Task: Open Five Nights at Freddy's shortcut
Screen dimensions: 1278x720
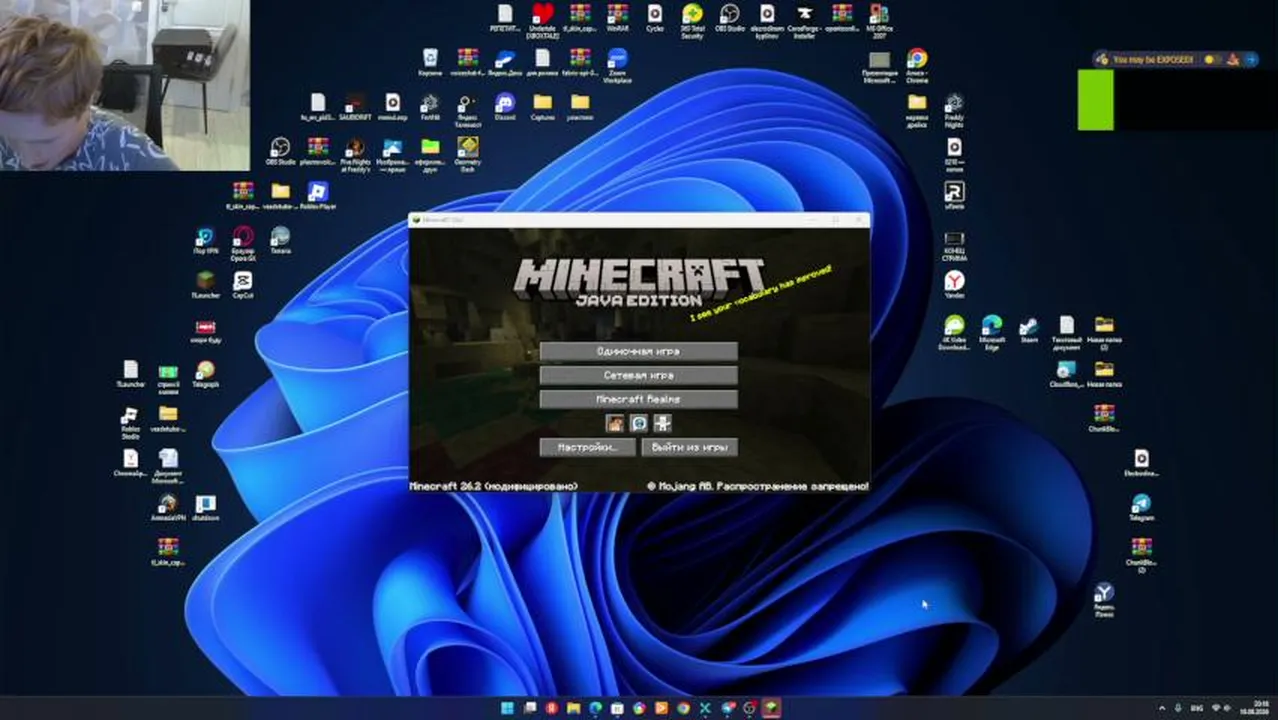Action: (355, 154)
